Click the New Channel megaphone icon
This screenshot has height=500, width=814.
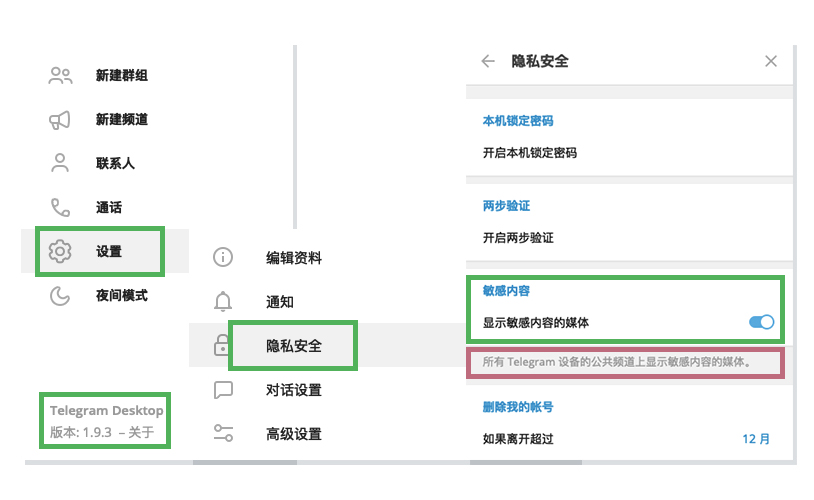pyautogui.click(x=60, y=120)
